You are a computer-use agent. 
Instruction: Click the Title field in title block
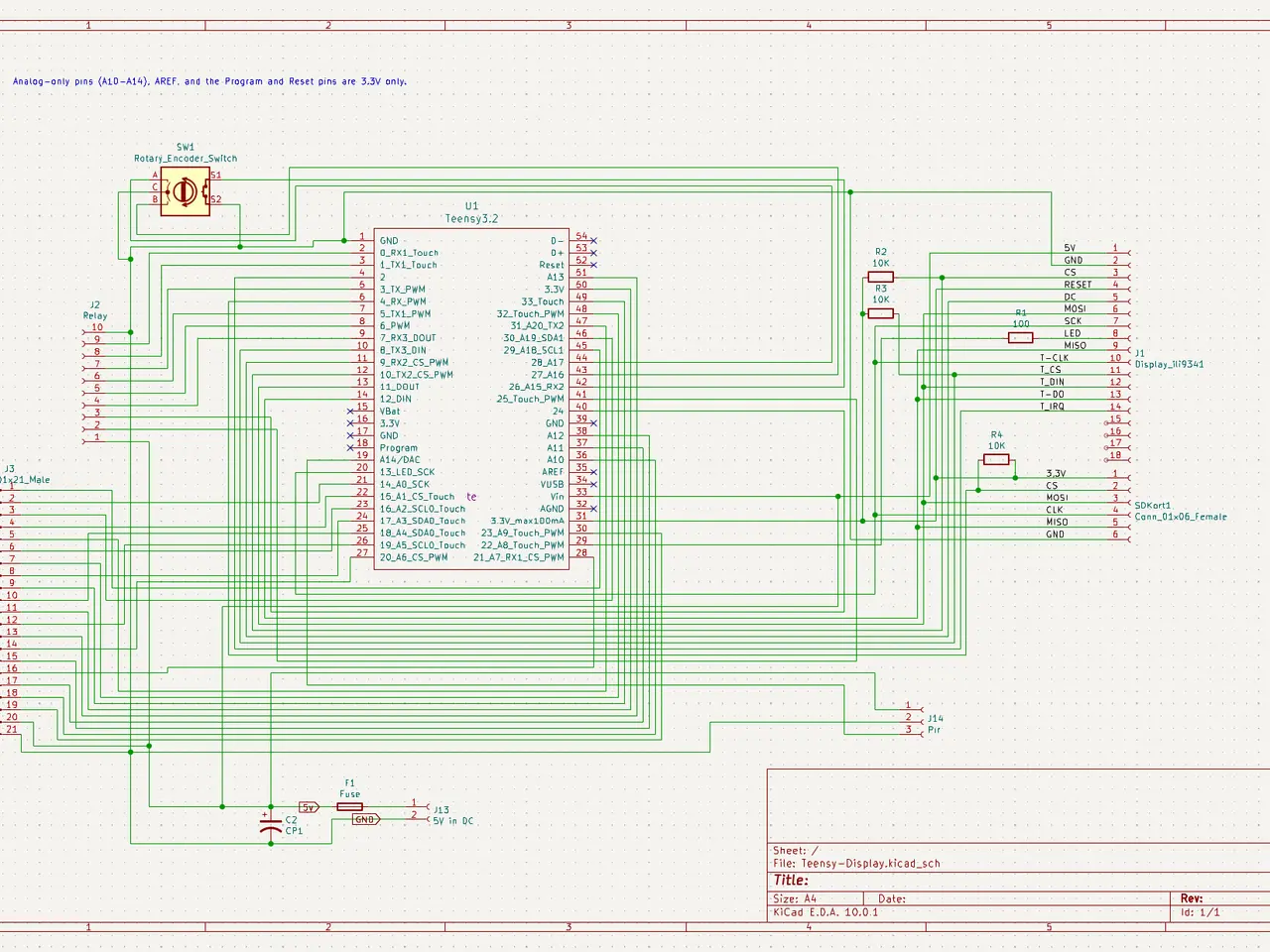791,881
